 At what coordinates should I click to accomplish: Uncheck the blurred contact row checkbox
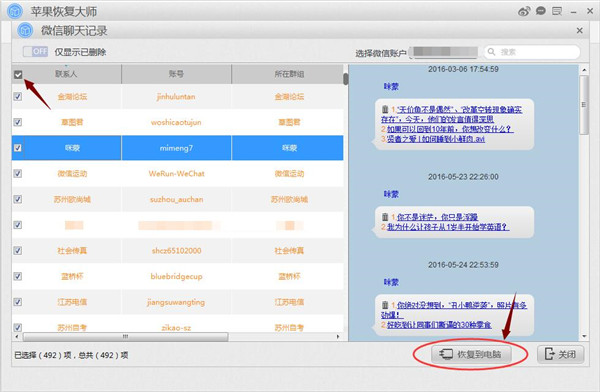coord(18,225)
